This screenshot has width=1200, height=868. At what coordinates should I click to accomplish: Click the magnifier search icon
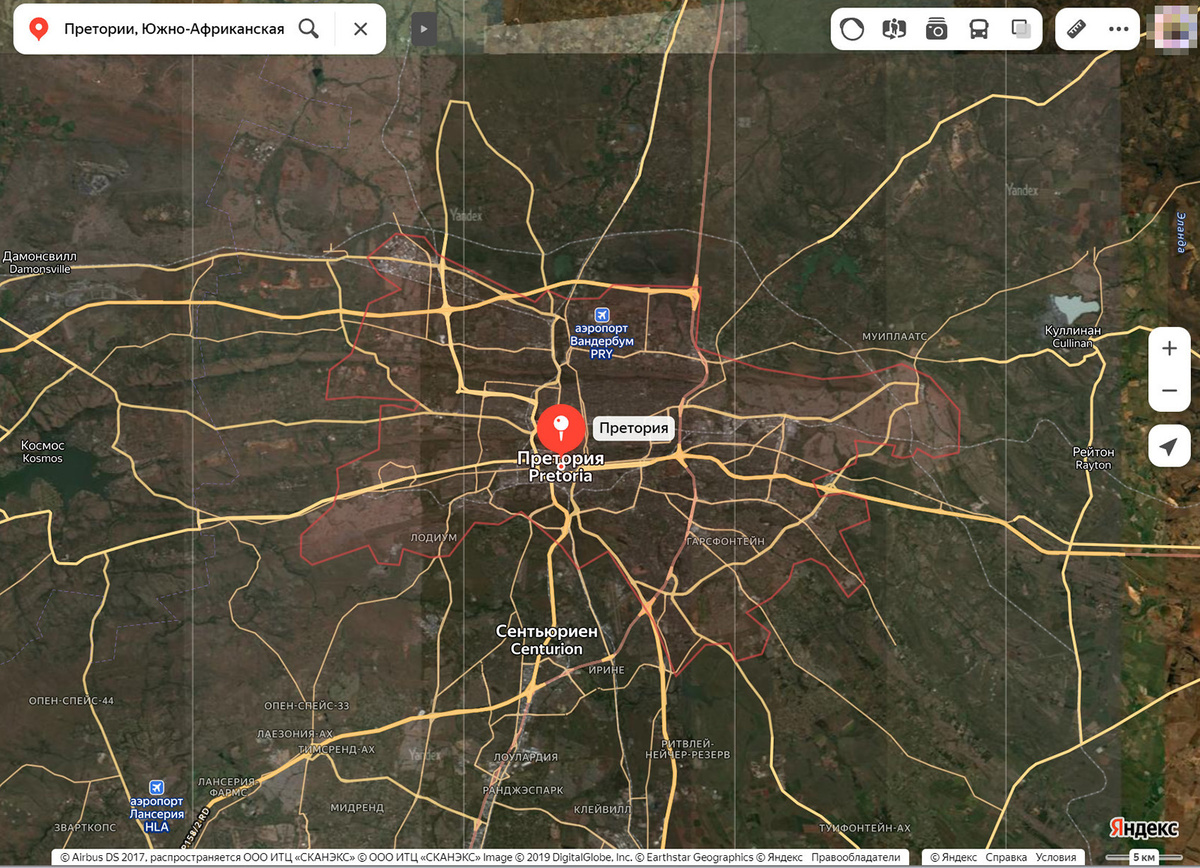(309, 29)
